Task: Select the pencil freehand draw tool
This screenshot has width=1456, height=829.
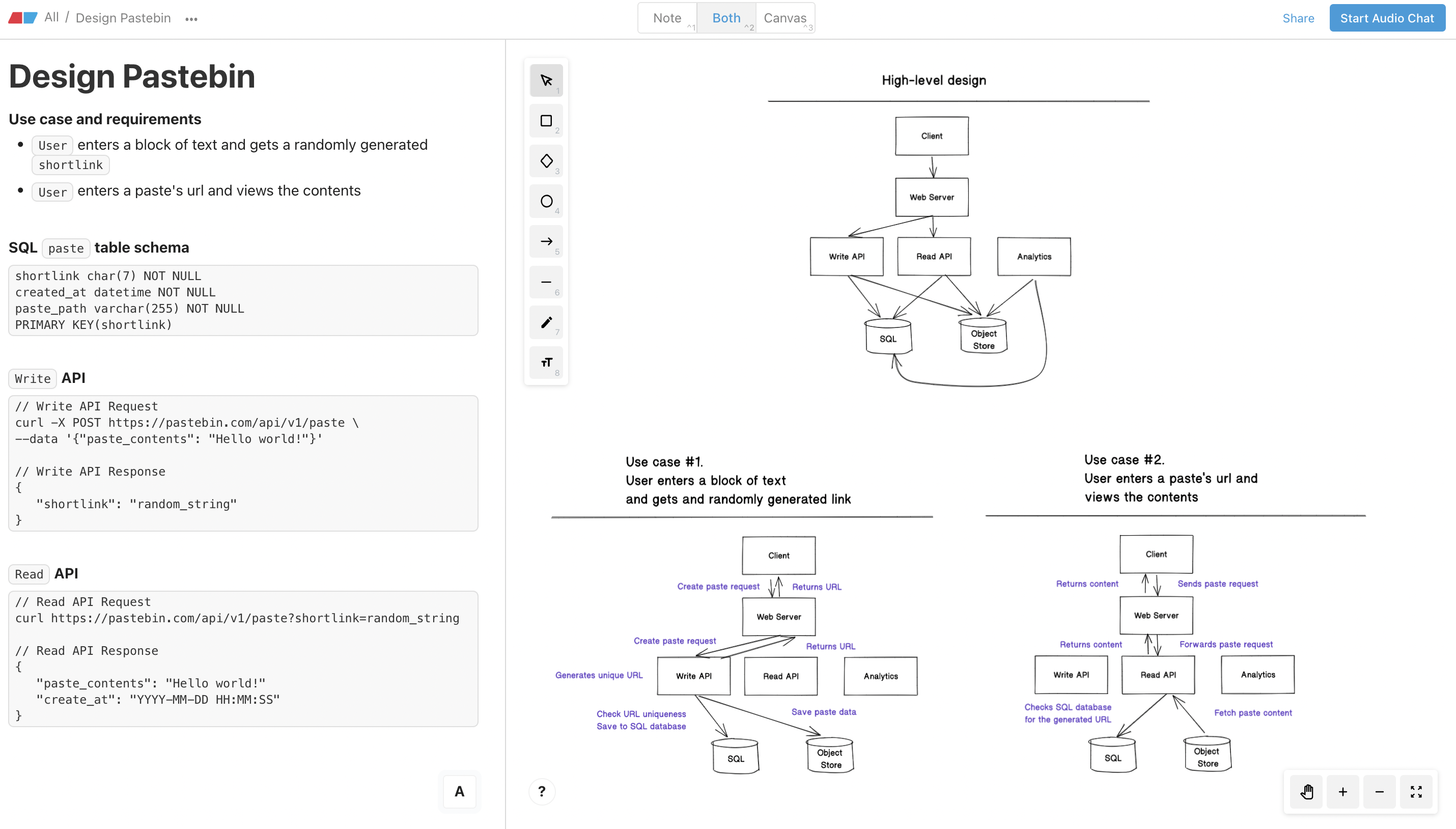Action: [546, 322]
